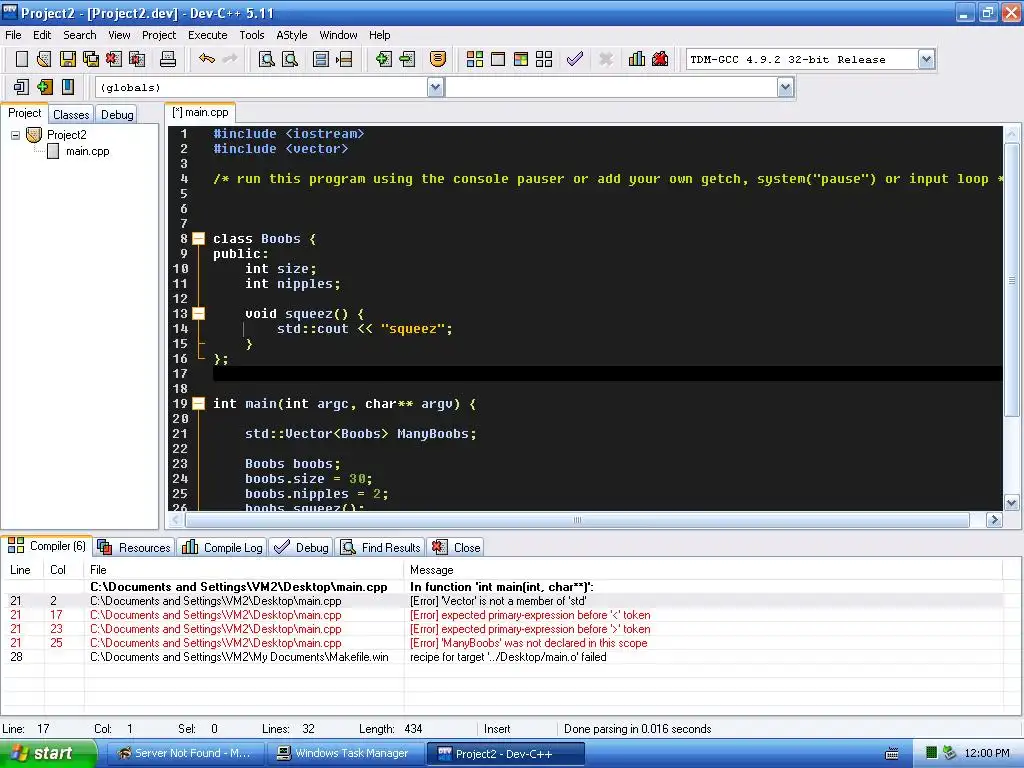Collapse the main function fold at line 19
Image resolution: width=1024 pixels, height=768 pixels.
(x=199, y=404)
